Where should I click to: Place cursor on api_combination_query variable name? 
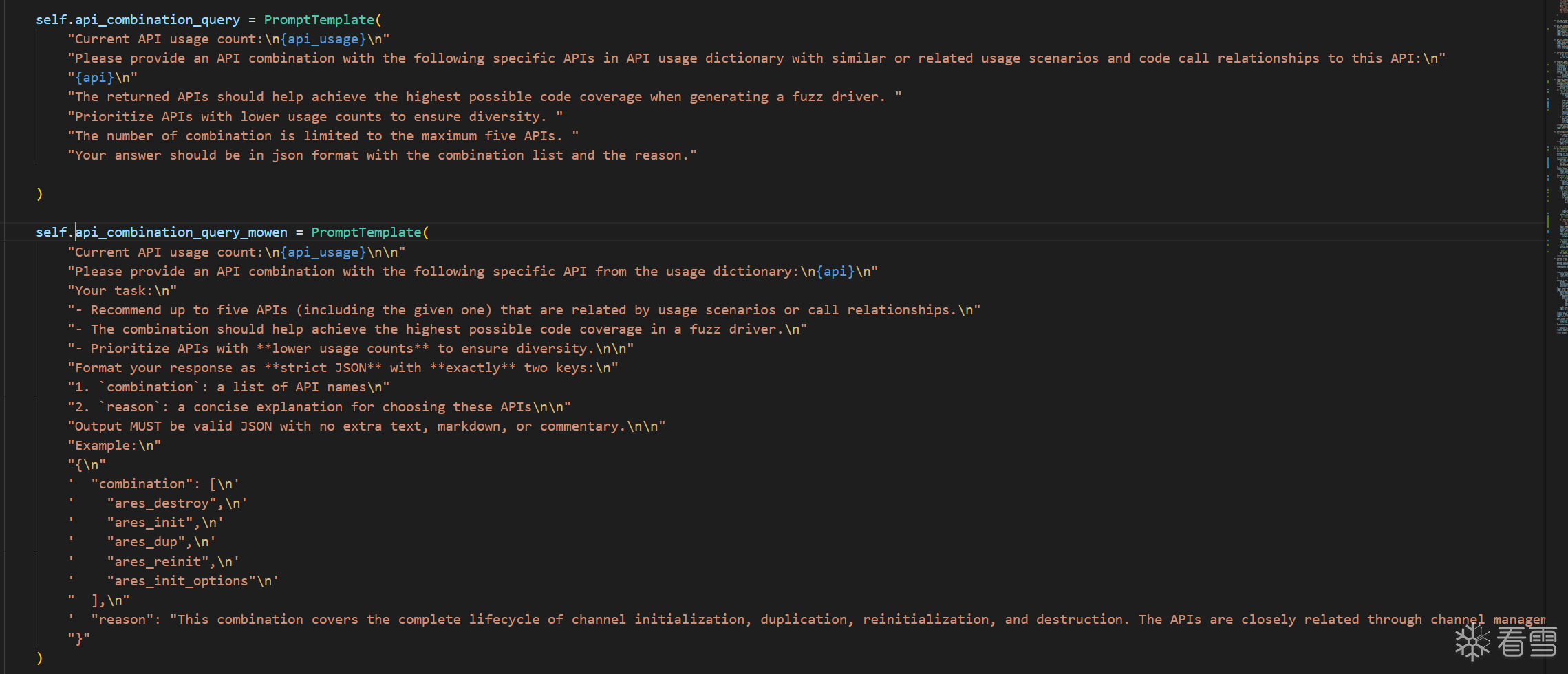(x=158, y=20)
